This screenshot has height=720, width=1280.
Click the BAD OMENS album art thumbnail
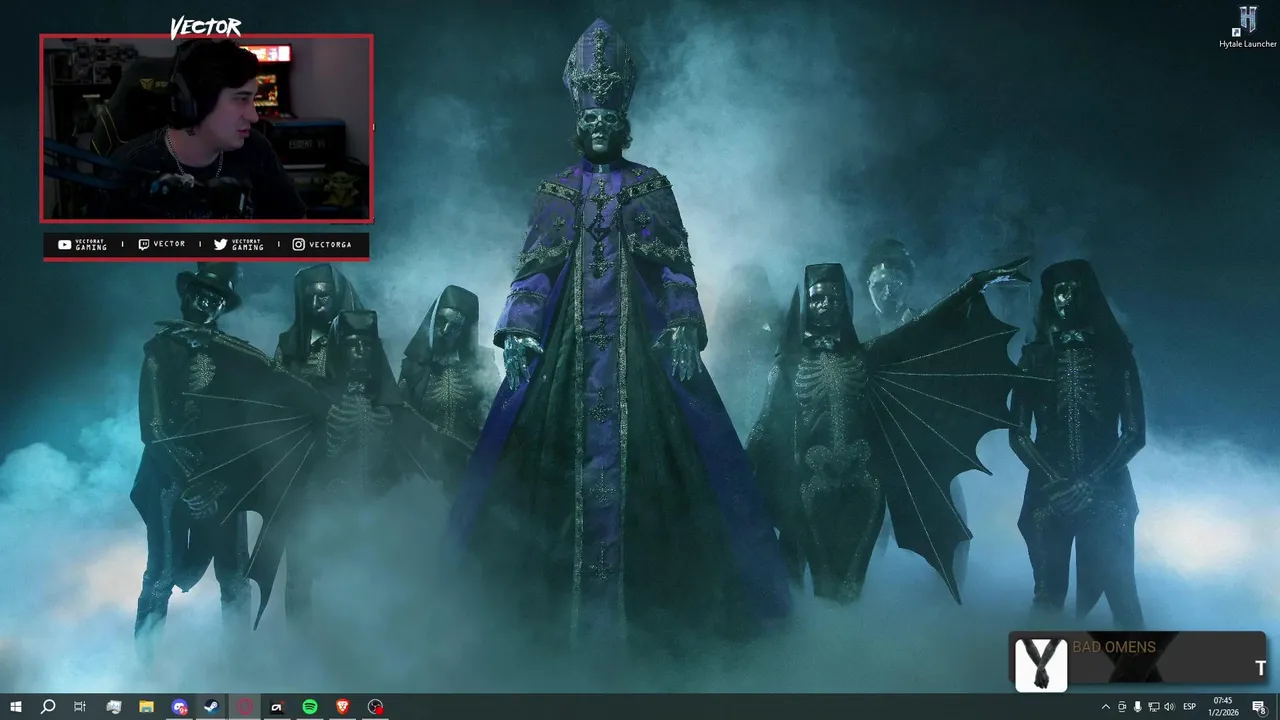(x=1041, y=663)
